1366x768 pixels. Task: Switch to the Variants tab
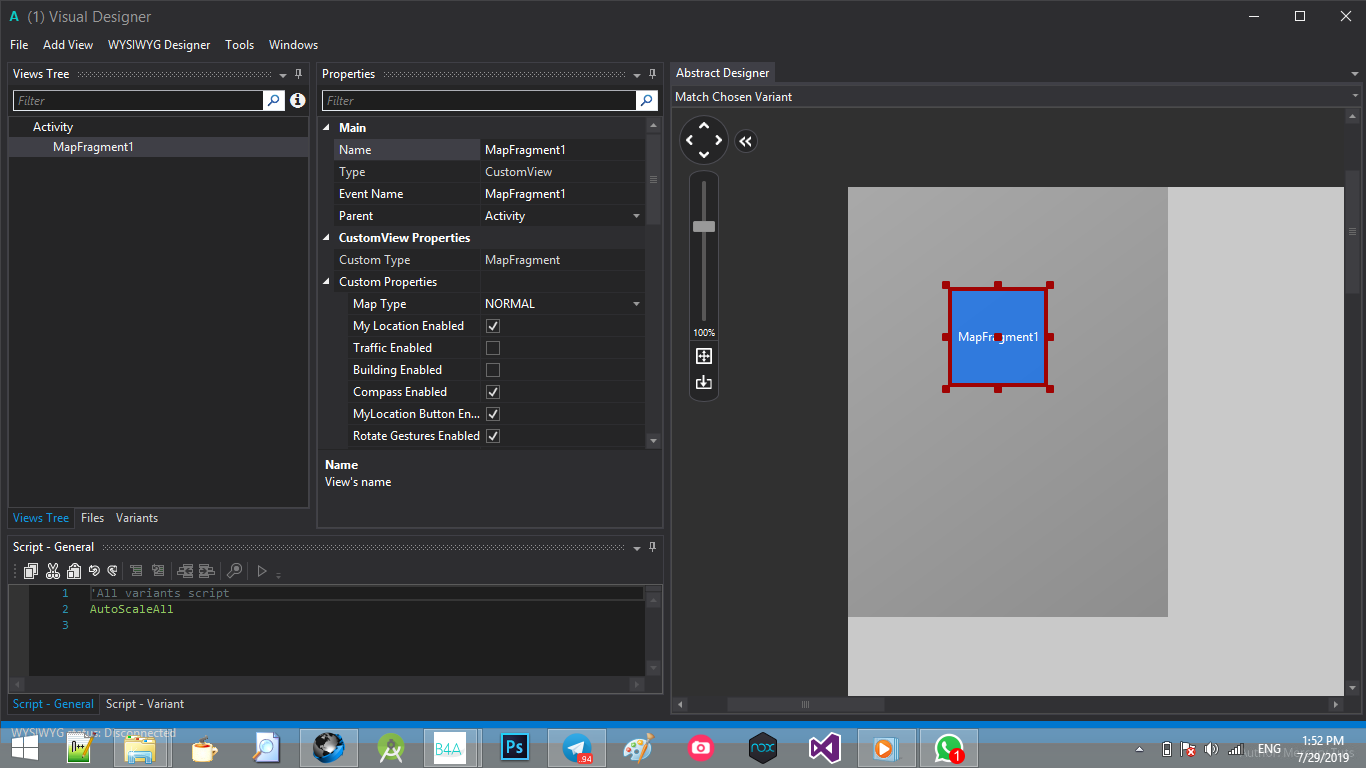click(137, 518)
